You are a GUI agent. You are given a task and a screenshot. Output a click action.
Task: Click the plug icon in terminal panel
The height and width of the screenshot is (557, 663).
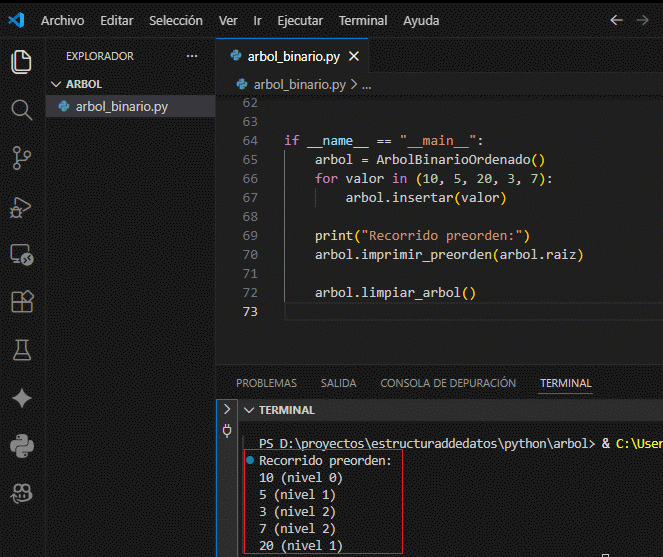(x=227, y=432)
